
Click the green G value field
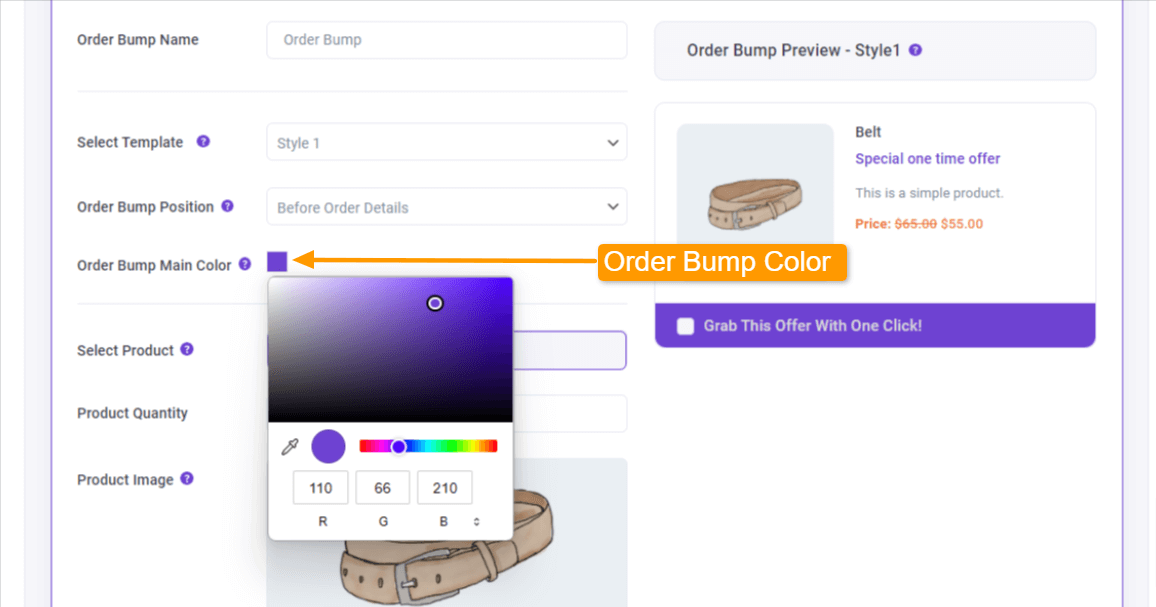click(x=383, y=488)
